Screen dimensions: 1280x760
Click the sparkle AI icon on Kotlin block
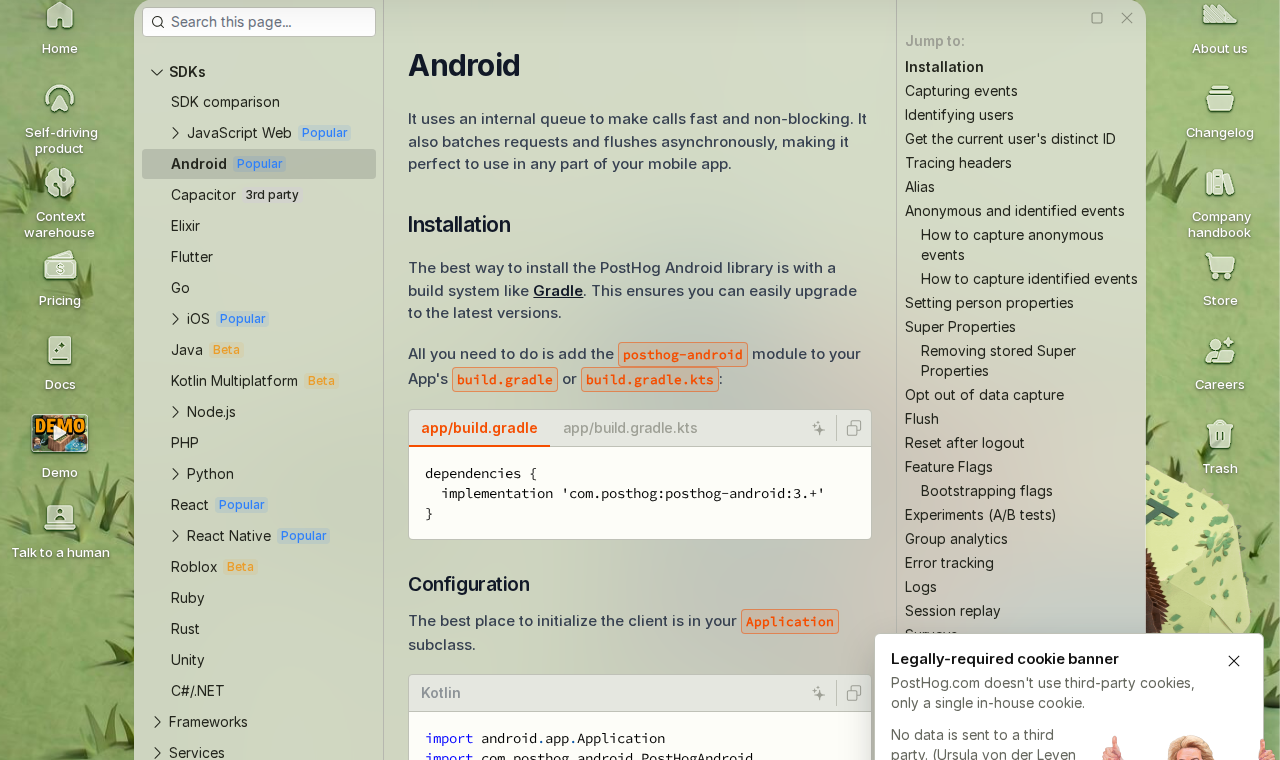tap(819, 693)
